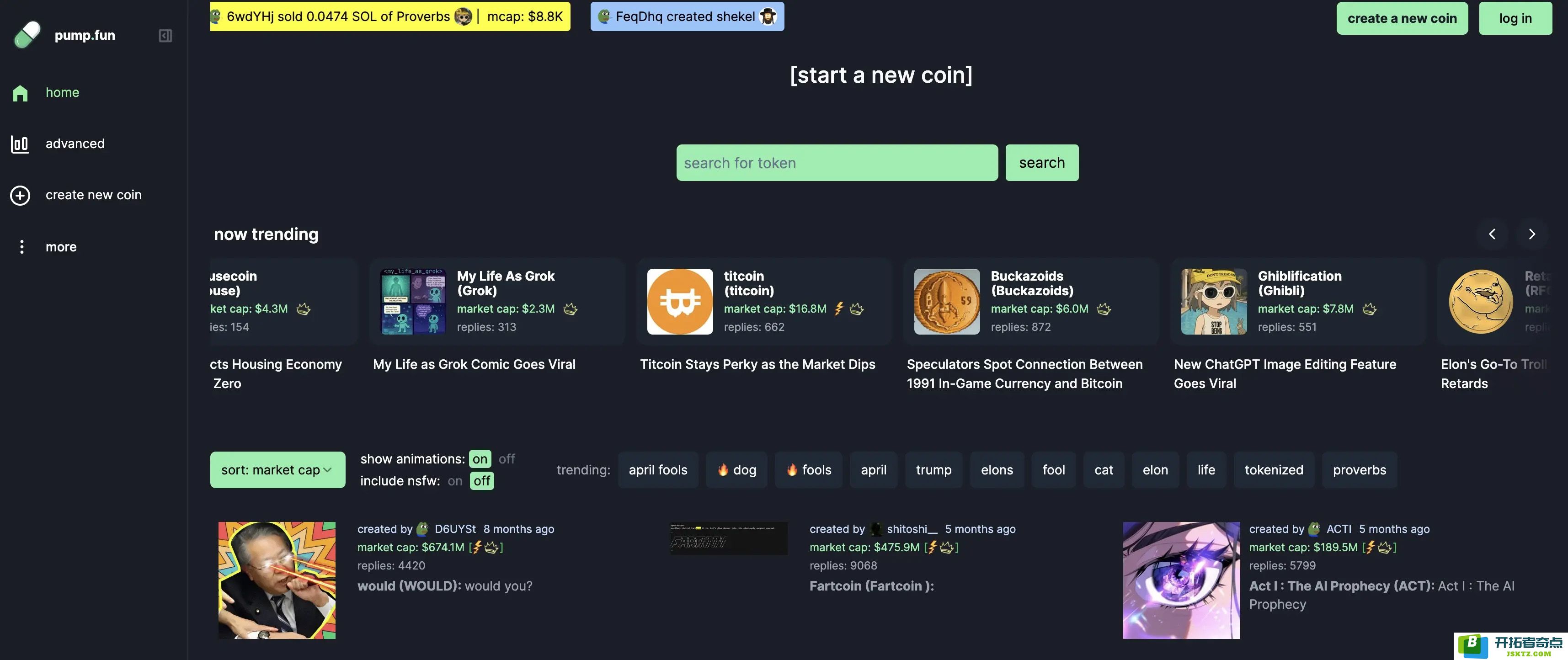The height and width of the screenshot is (660, 1568).
Task: Go to previous trending coins with left chevron
Action: coord(1492,234)
